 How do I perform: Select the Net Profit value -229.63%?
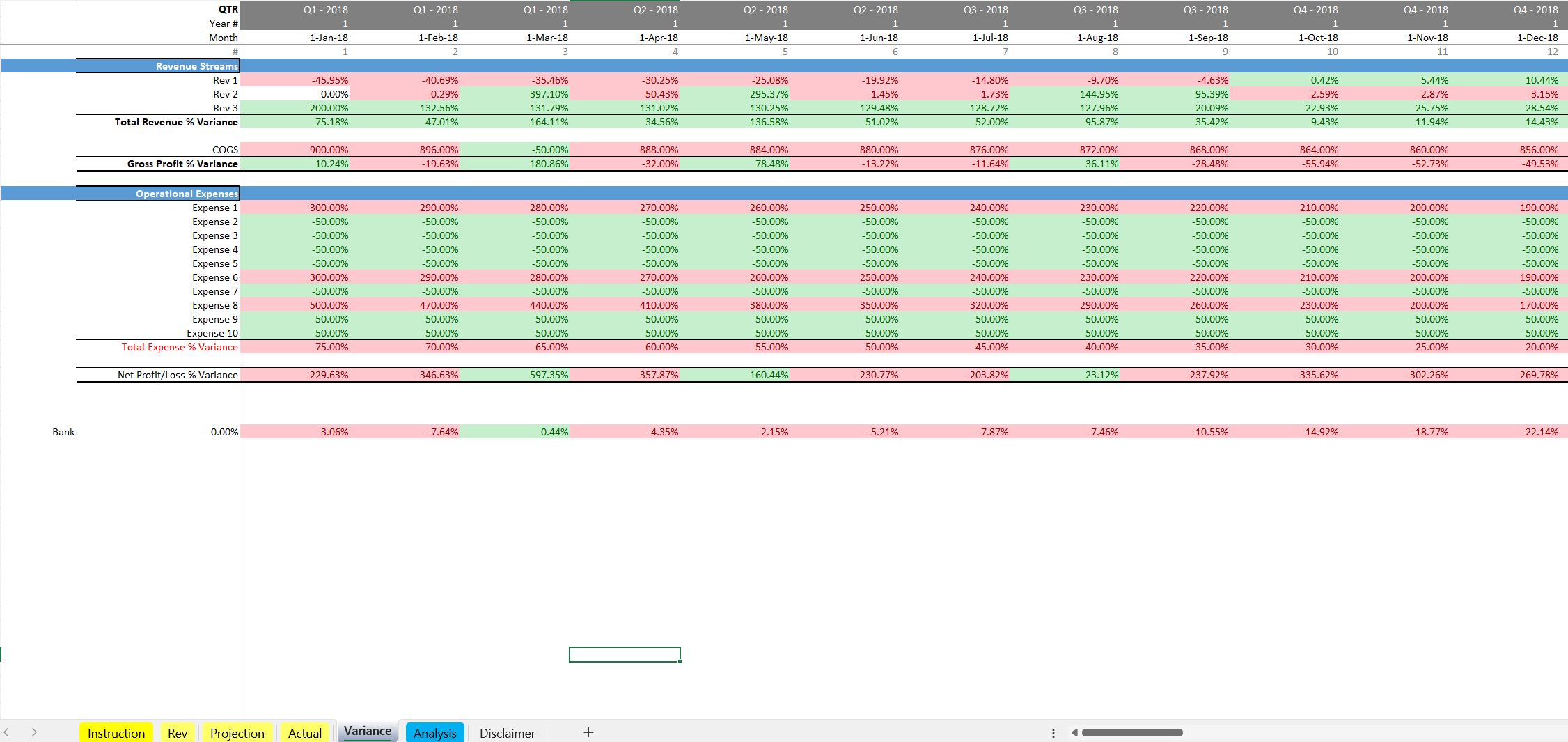tap(295, 375)
